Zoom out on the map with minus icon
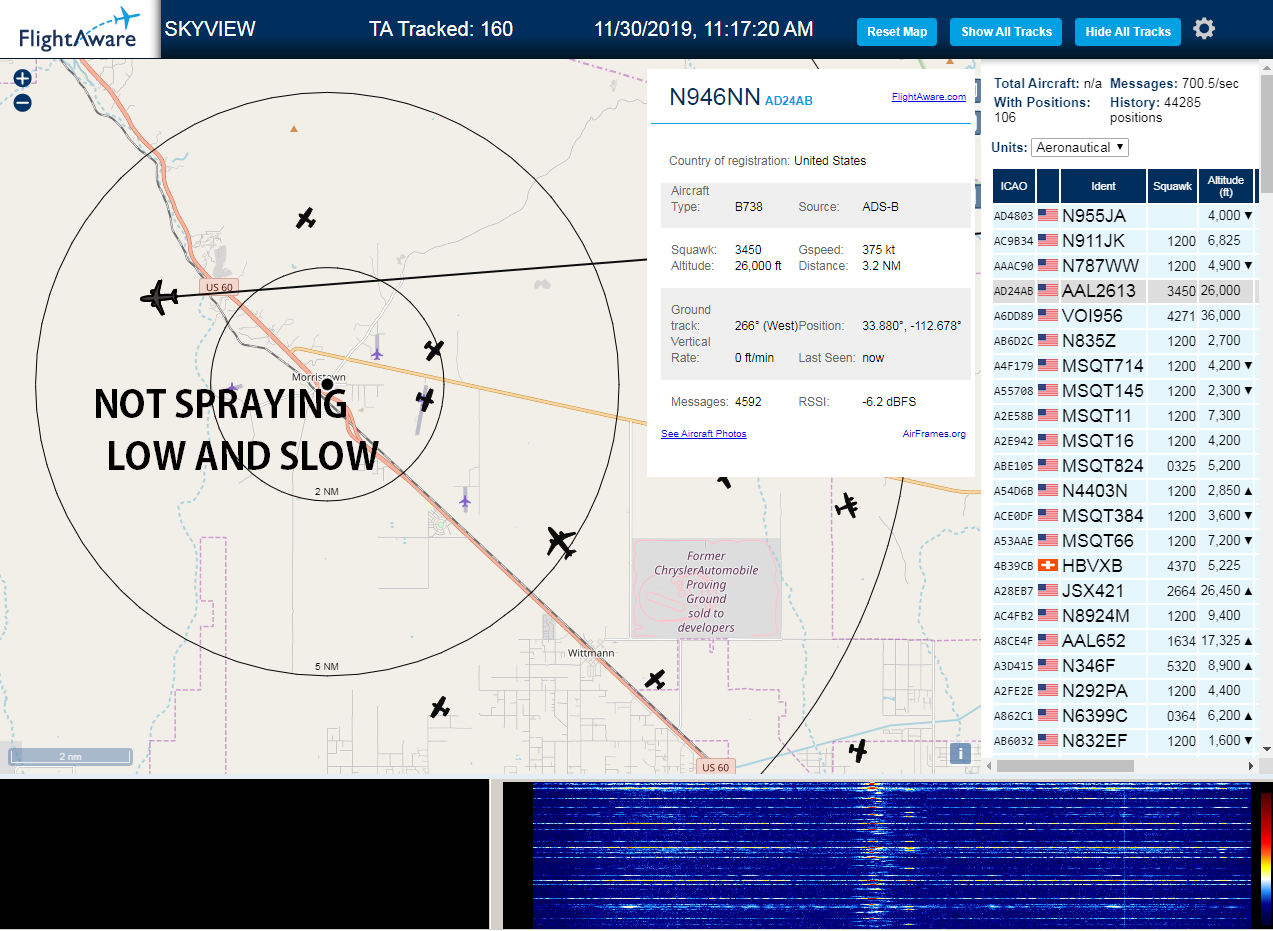1273x931 pixels. click(22, 102)
